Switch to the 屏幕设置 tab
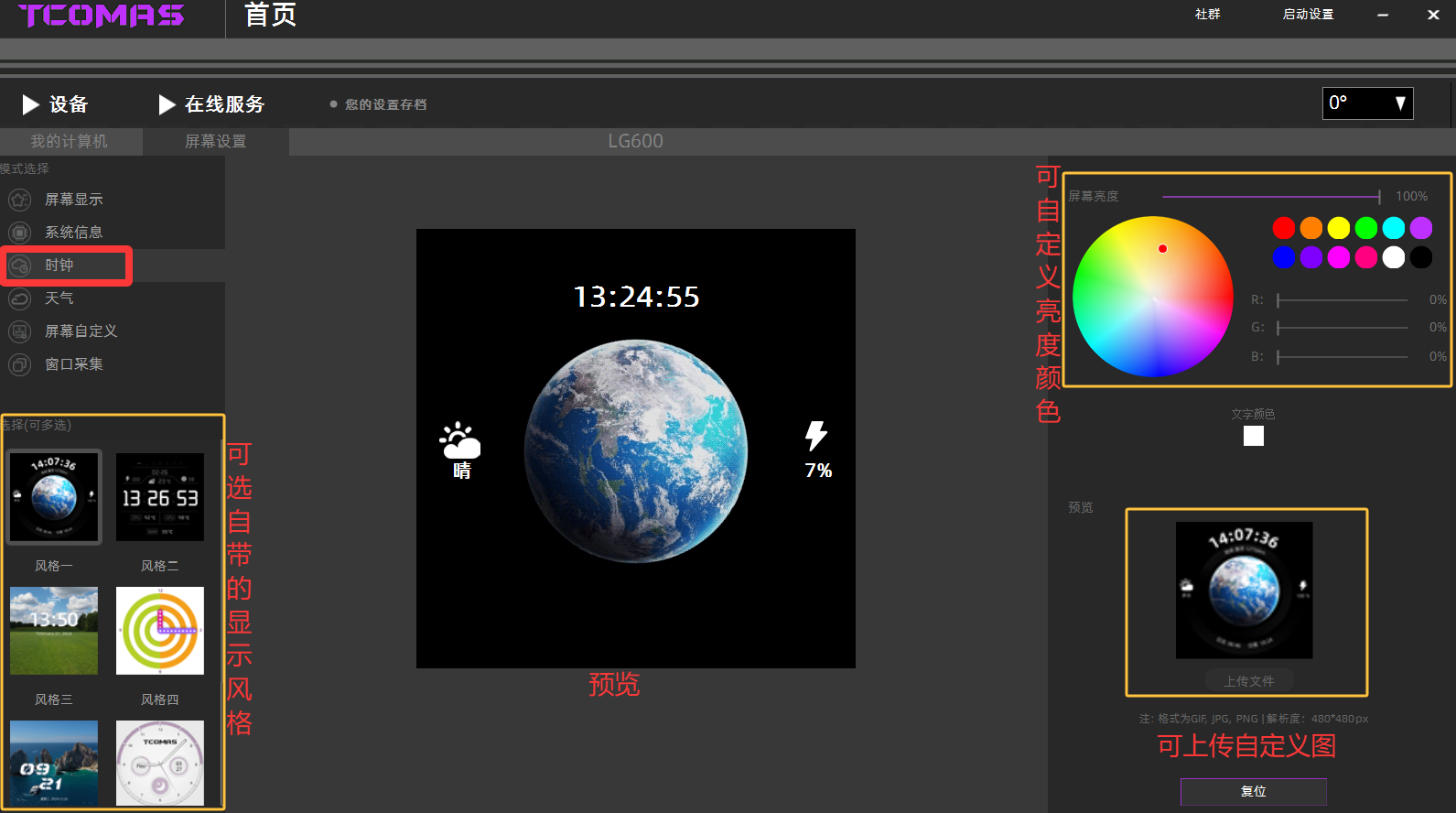 (216, 141)
